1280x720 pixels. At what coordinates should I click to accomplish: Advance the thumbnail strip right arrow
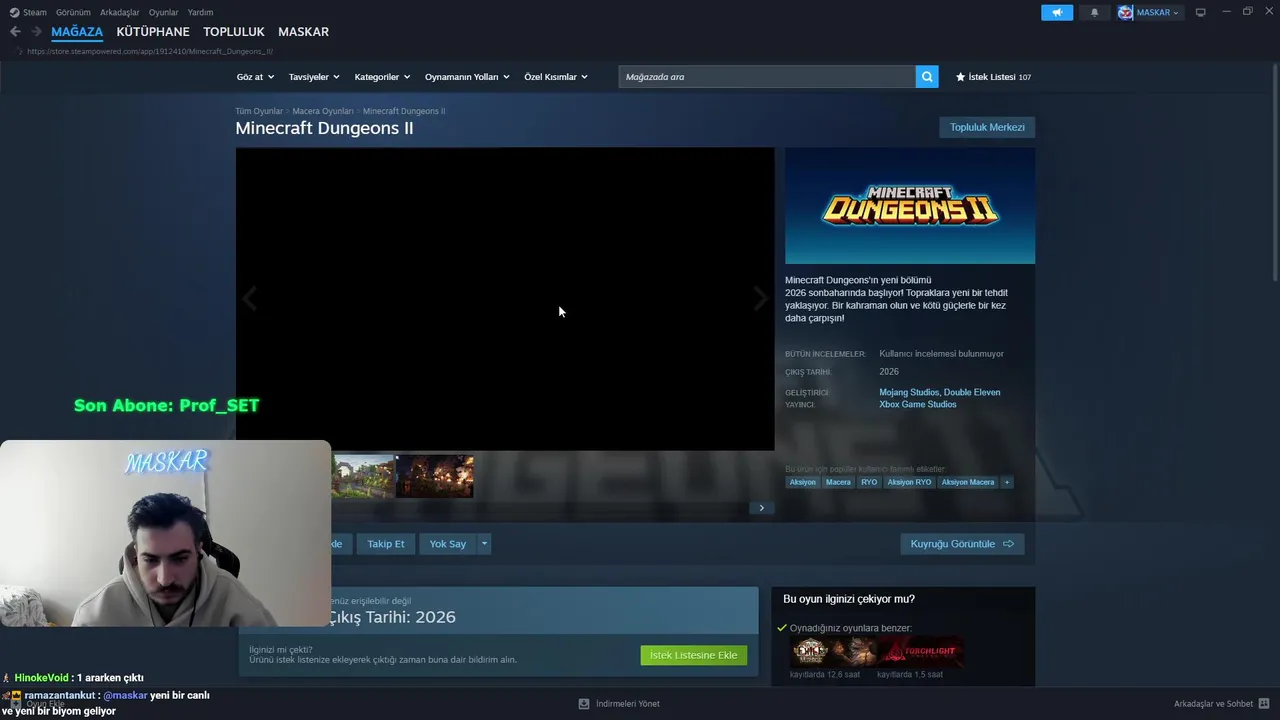click(x=761, y=508)
